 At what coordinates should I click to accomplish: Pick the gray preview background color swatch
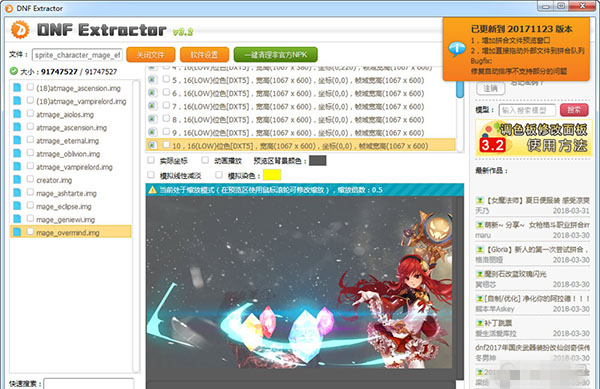[318, 161]
